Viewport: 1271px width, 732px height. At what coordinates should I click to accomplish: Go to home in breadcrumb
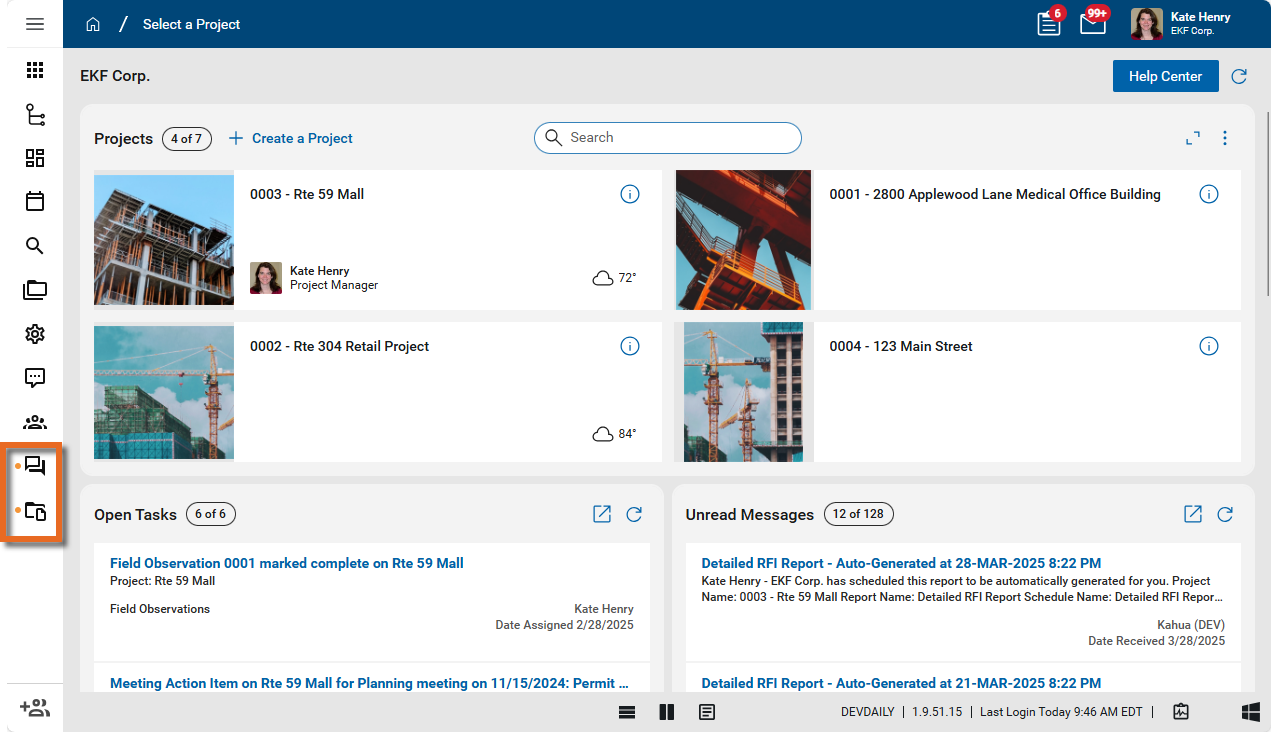click(x=93, y=24)
